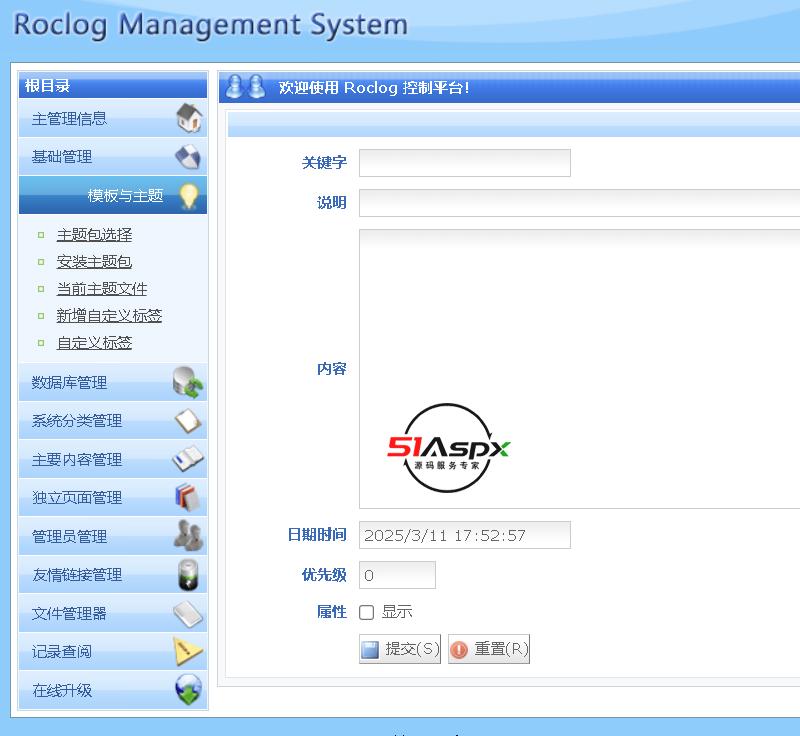Click the warning triangle icon beside 记录查阅
800x736 pixels.
point(187,651)
